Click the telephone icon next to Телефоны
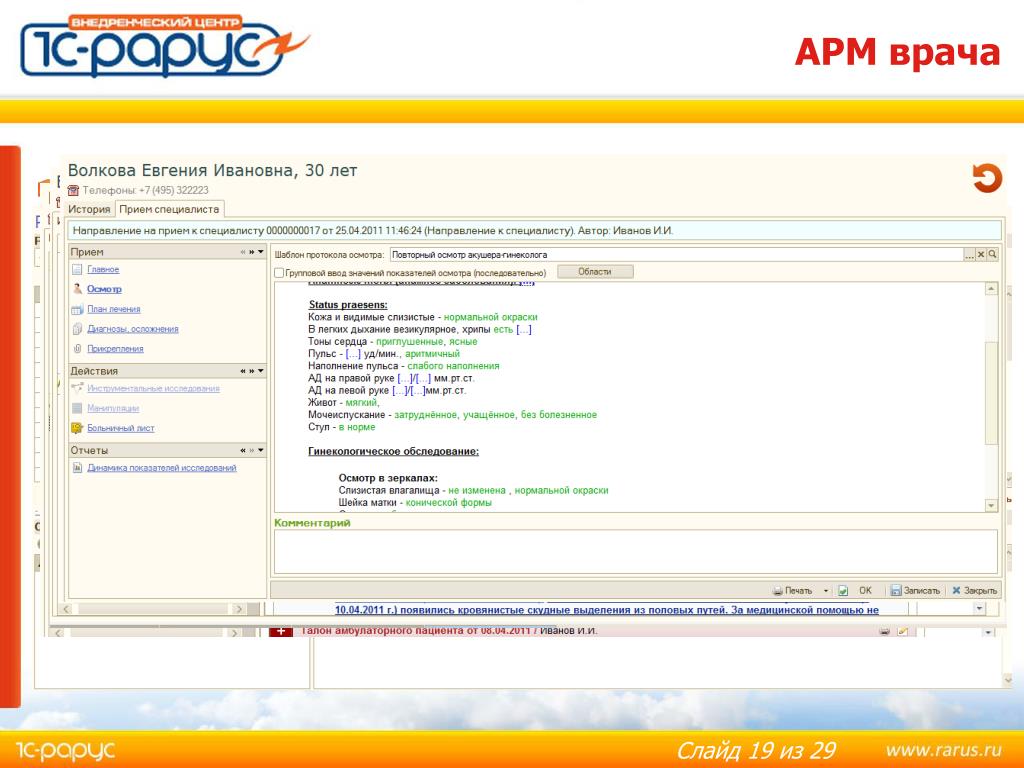 (x=73, y=191)
